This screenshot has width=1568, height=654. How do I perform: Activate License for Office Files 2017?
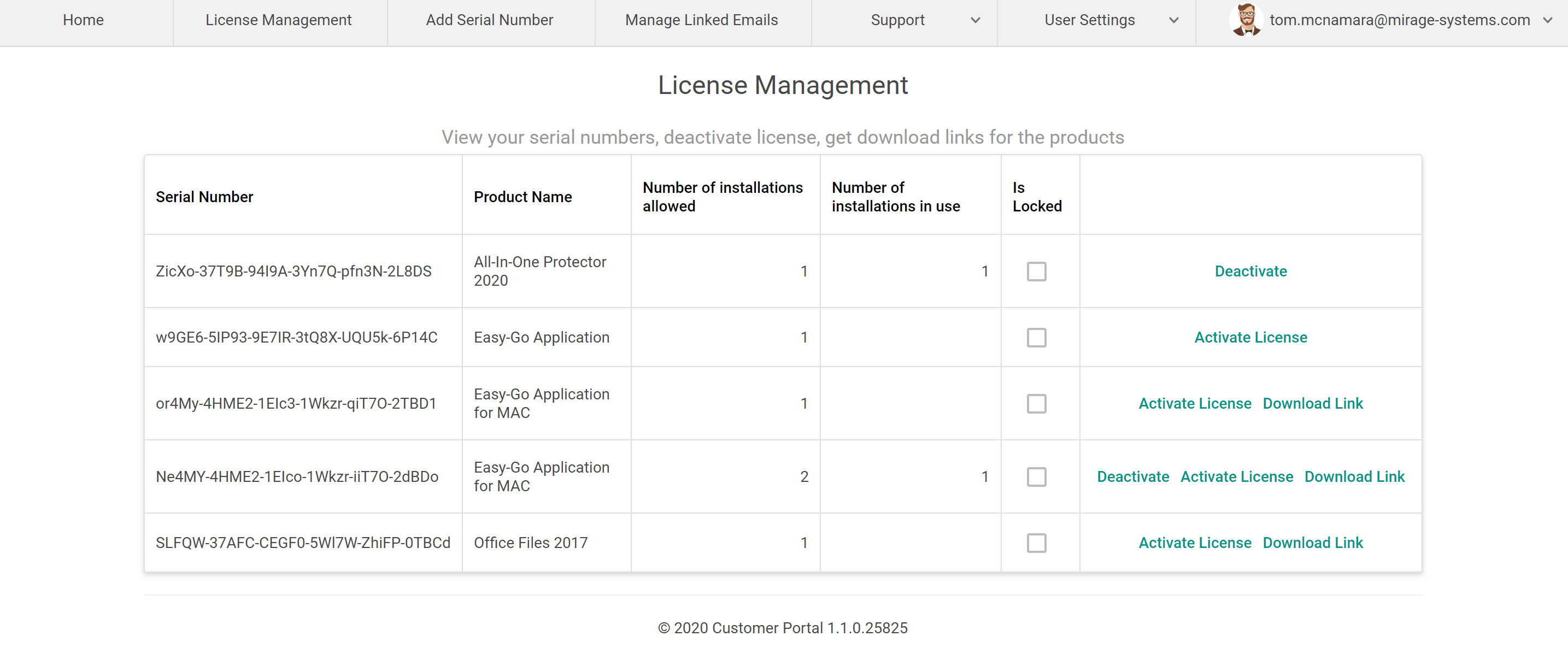tap(1194, 543)
